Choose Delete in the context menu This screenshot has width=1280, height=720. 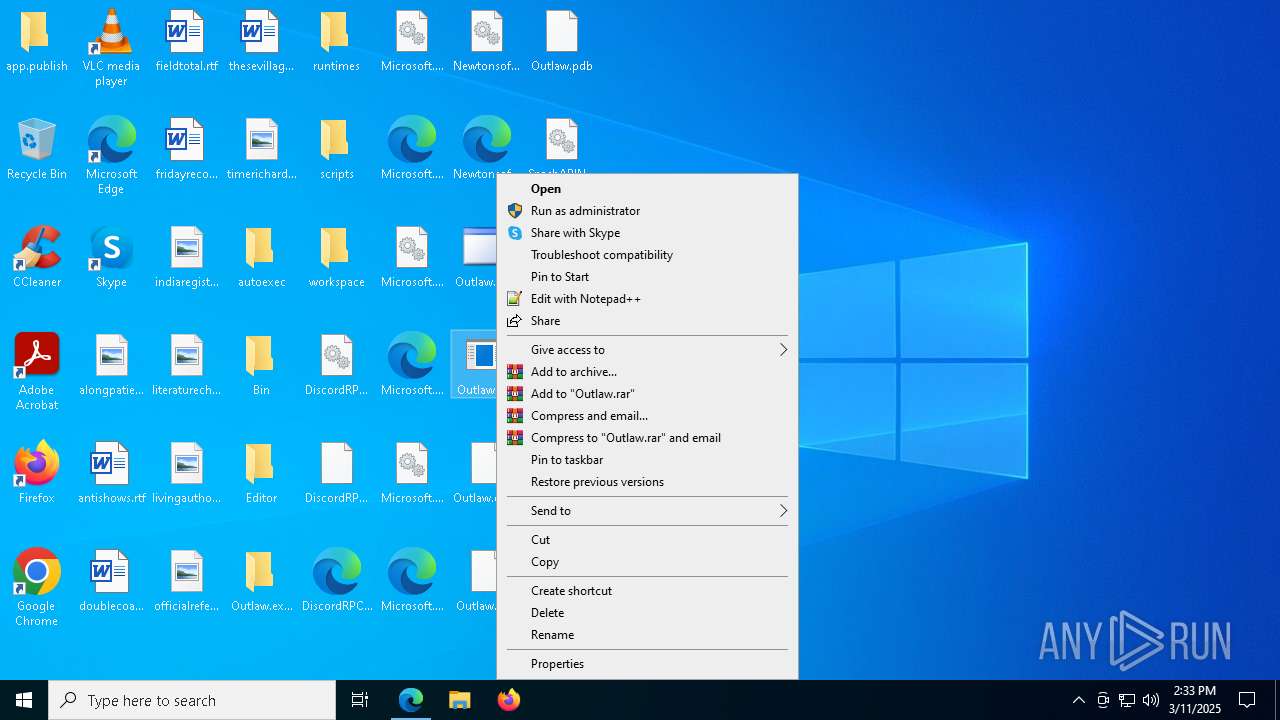(x=647, y=613)
